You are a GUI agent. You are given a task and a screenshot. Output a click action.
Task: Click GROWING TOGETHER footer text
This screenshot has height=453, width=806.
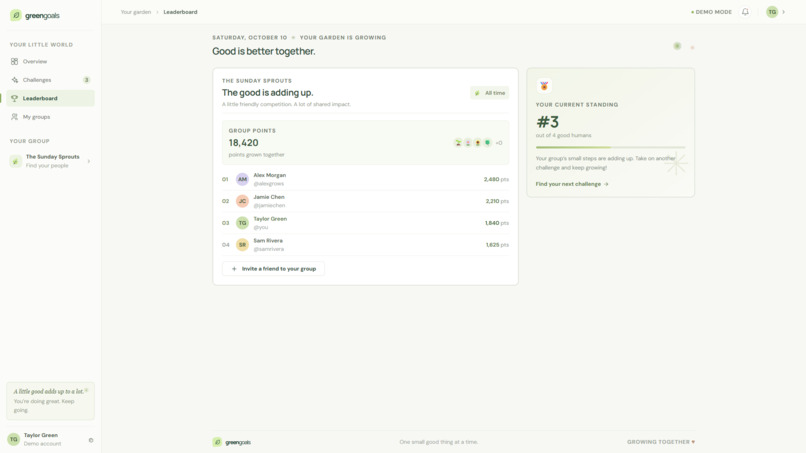pyautogui.click(x=661, y=442)
